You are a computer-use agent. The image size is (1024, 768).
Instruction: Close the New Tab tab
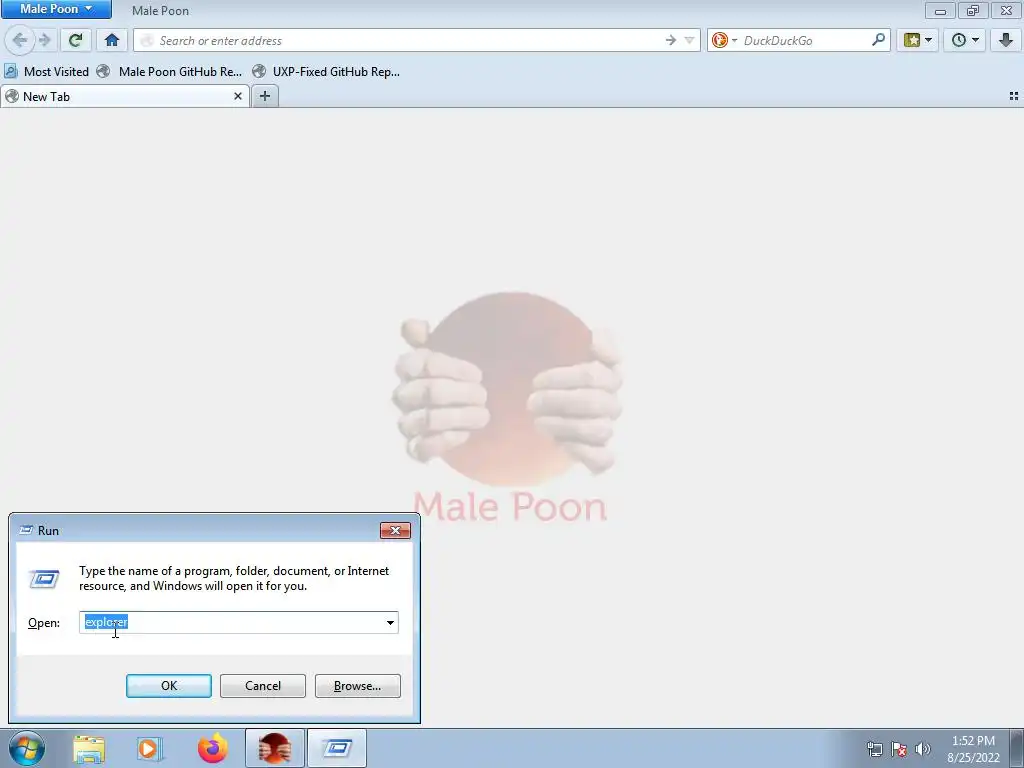click(238, 97)
